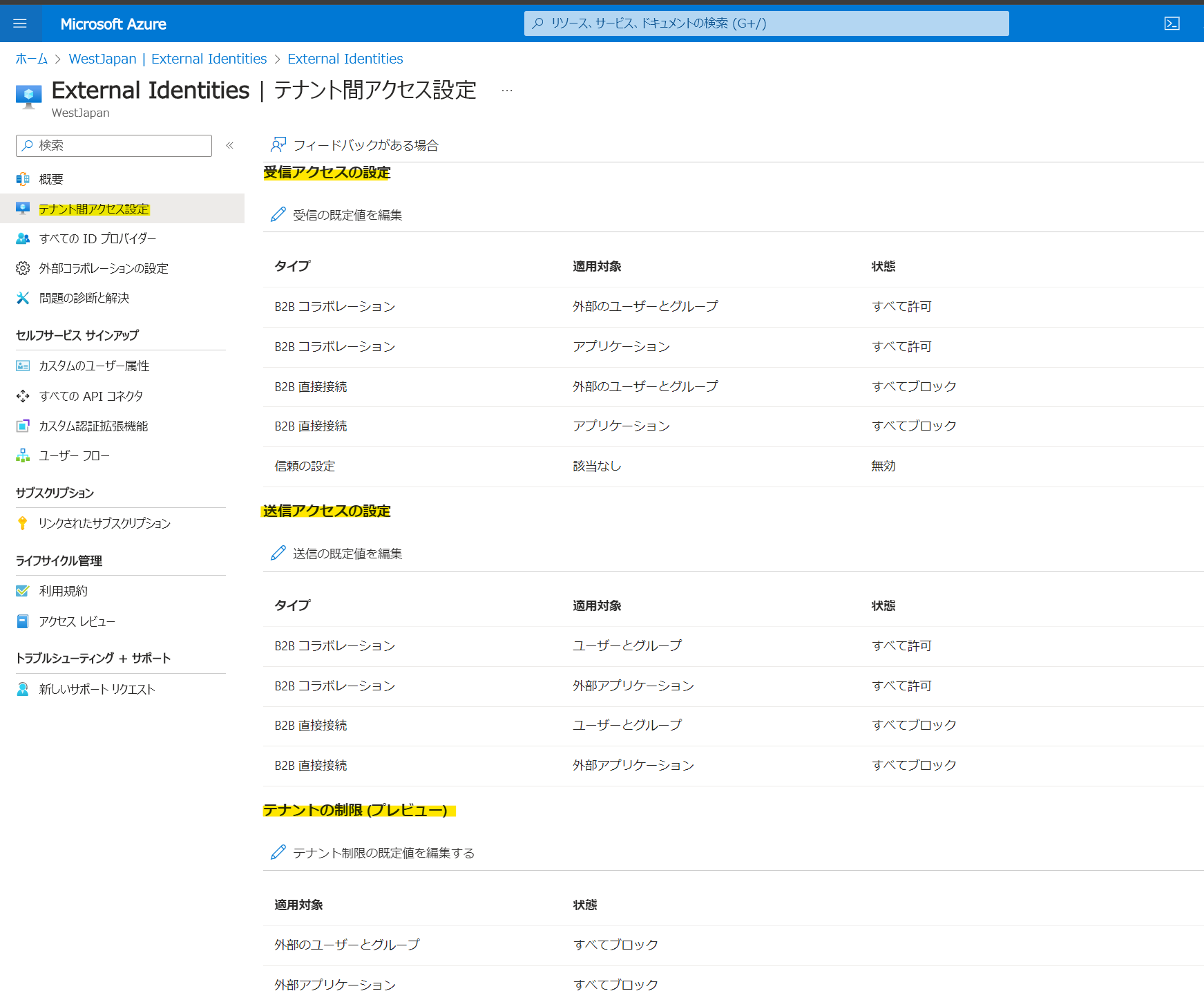Click the 問題の診断と解決 wrench icon
Viewport: 1204px width, 1000px height.
(x=23, y=298)
